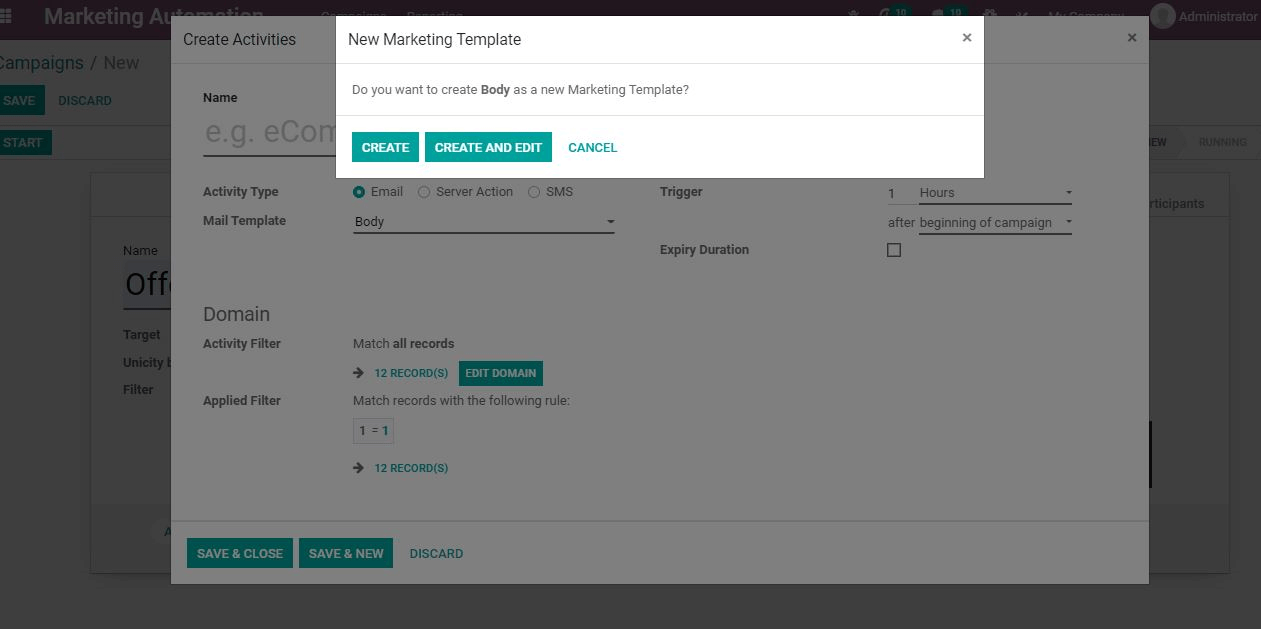Click the 'Match all records' text
This screenshot has height=629, width=1261.
click(x=404, y=343)
